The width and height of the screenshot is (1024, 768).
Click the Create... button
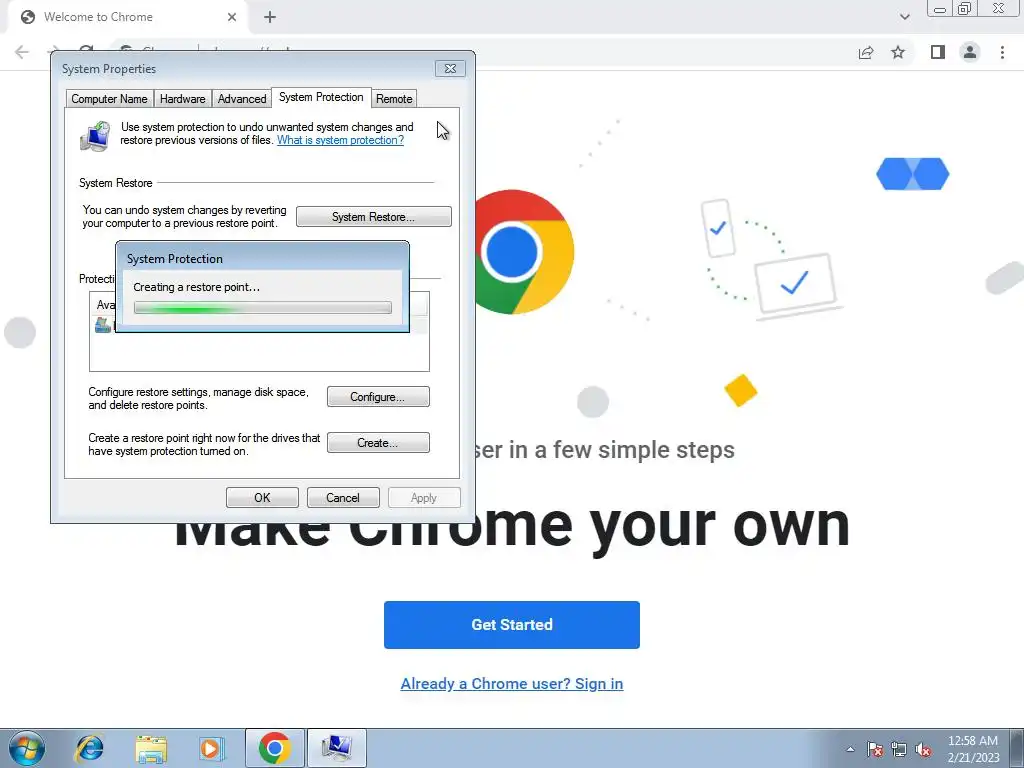(x=378, y=443)
